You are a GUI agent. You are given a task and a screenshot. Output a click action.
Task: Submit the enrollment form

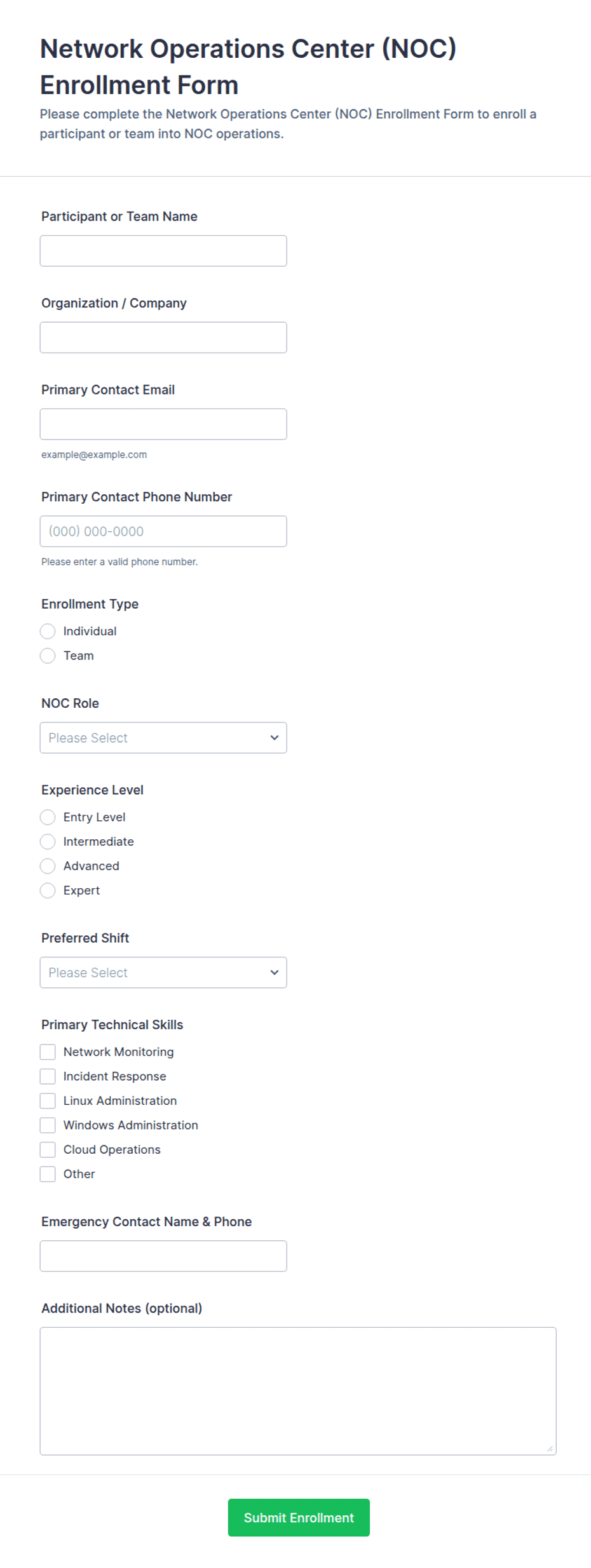click(x=299, y=1517)
